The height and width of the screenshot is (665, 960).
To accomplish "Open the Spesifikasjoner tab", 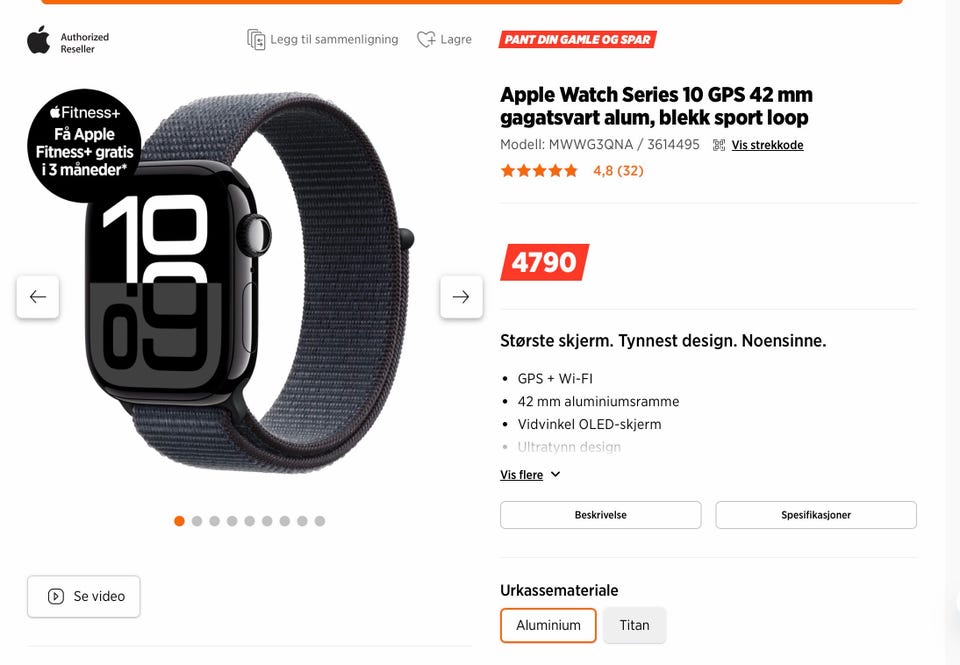I will coord(816,515).
